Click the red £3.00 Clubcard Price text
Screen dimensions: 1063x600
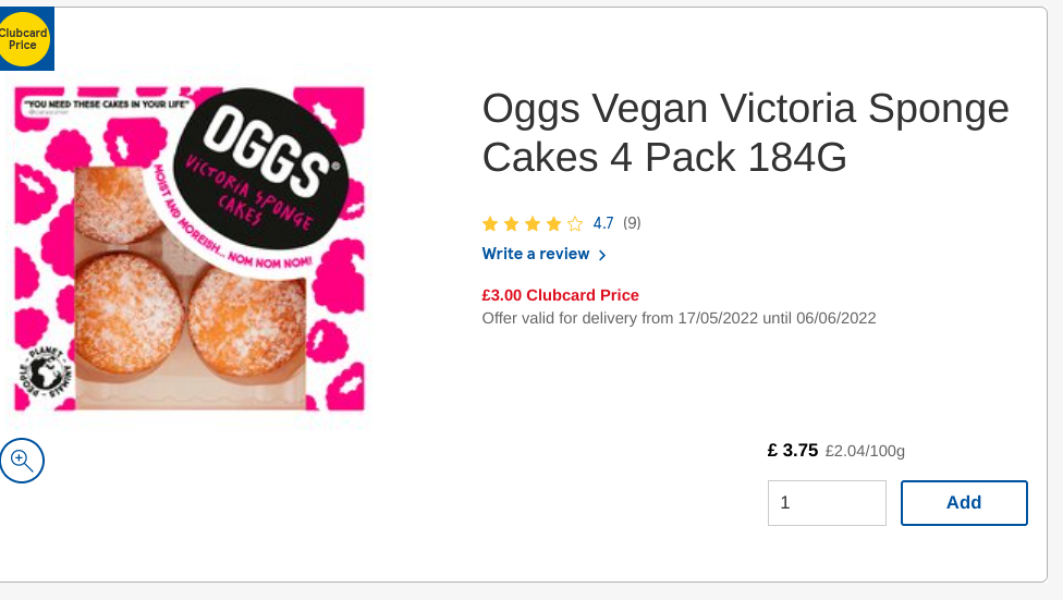tap(558, 295)
